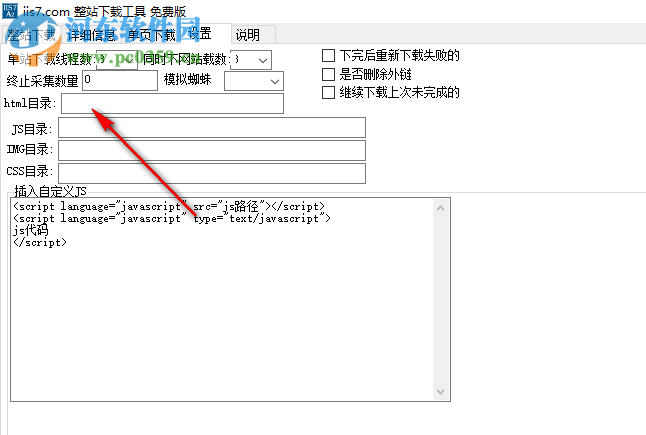
Task: Click the 终止采集数量 field
Action: tap(120, 80)
